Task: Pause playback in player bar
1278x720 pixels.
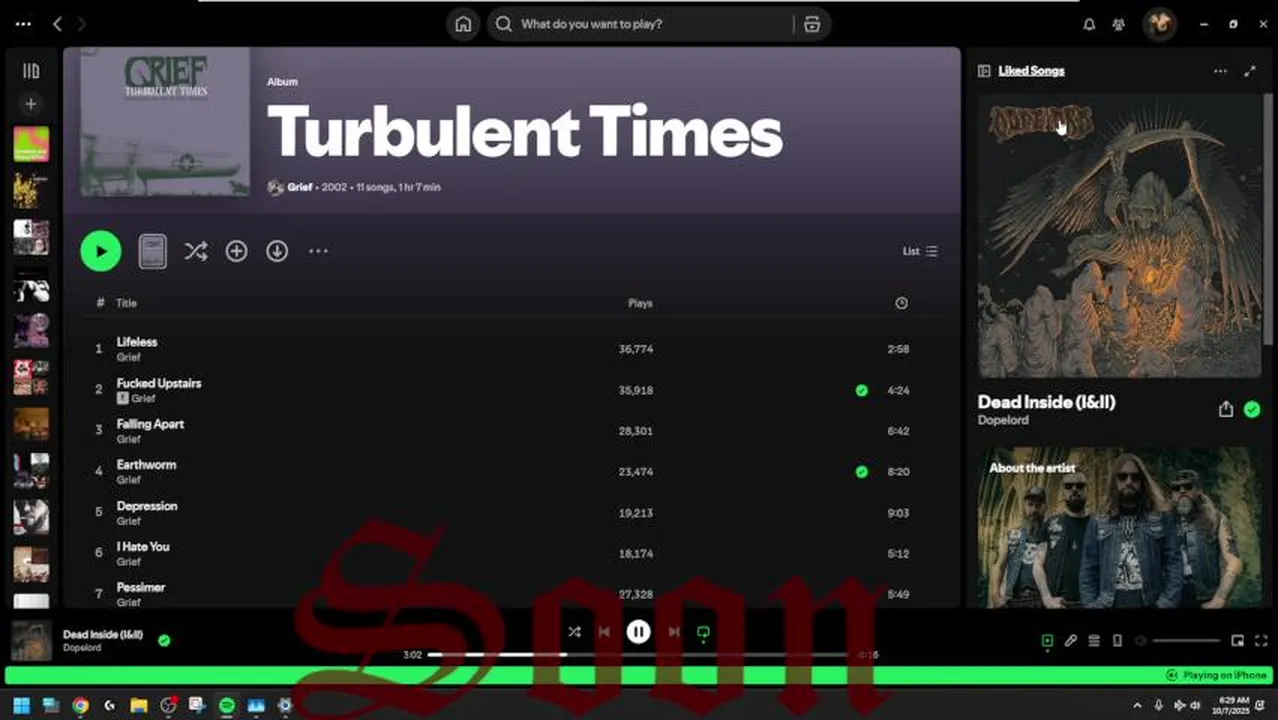Action: [638, 632]
